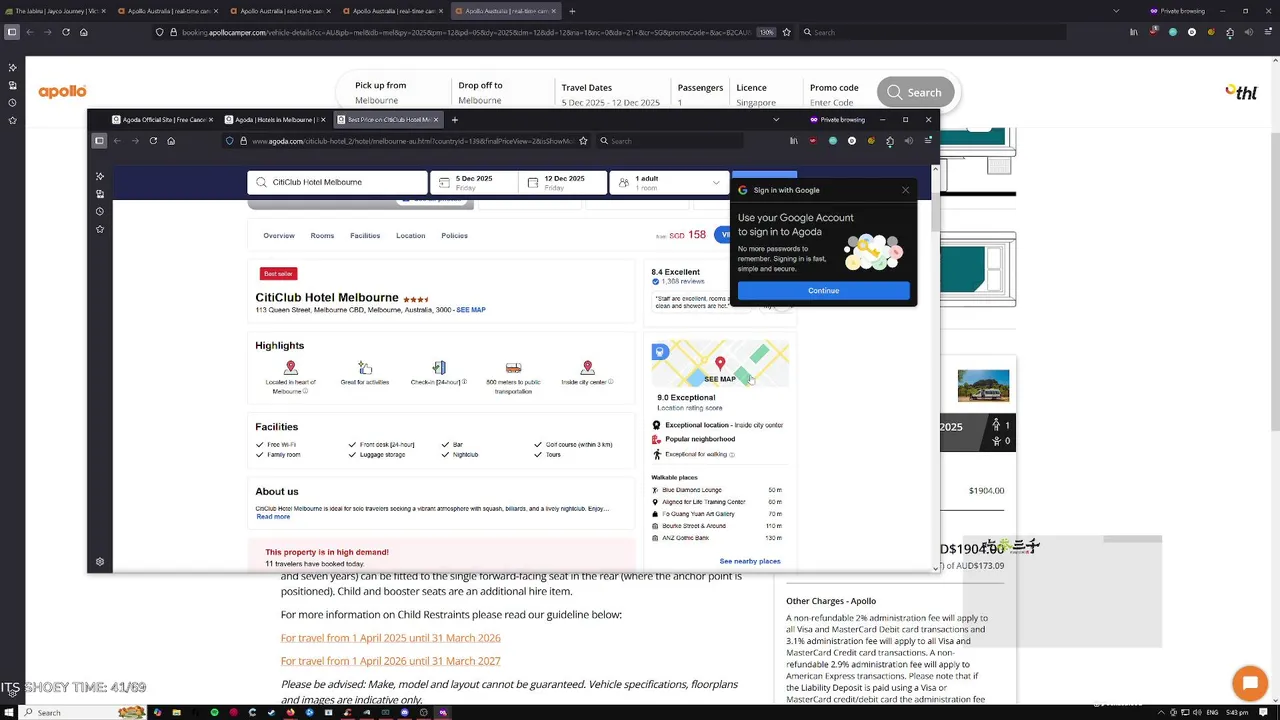Select the Overview section tab
Viewport: 1280px width, 720px height.
point(279,236)
